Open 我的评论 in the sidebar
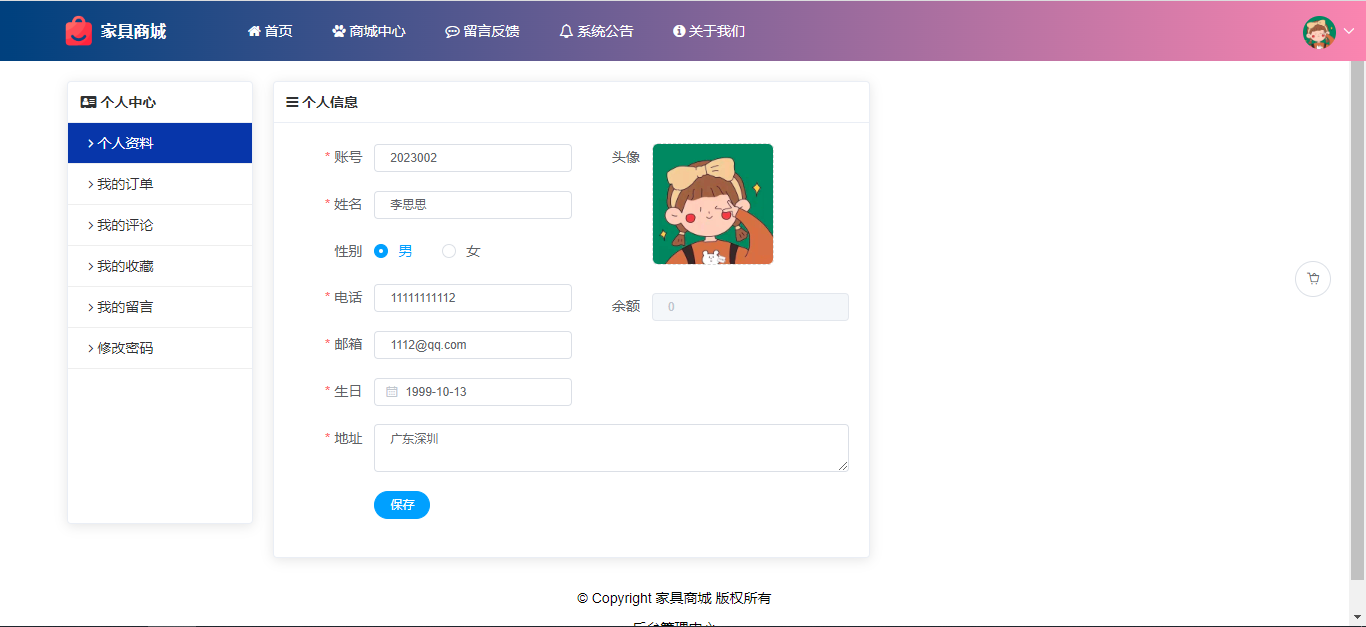 [x=160, y=225]
